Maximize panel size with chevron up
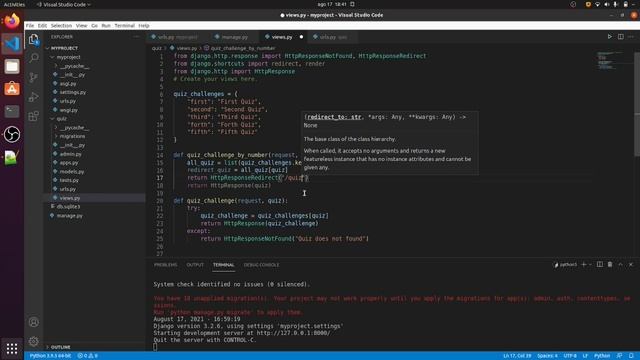 tap(620, 264)
